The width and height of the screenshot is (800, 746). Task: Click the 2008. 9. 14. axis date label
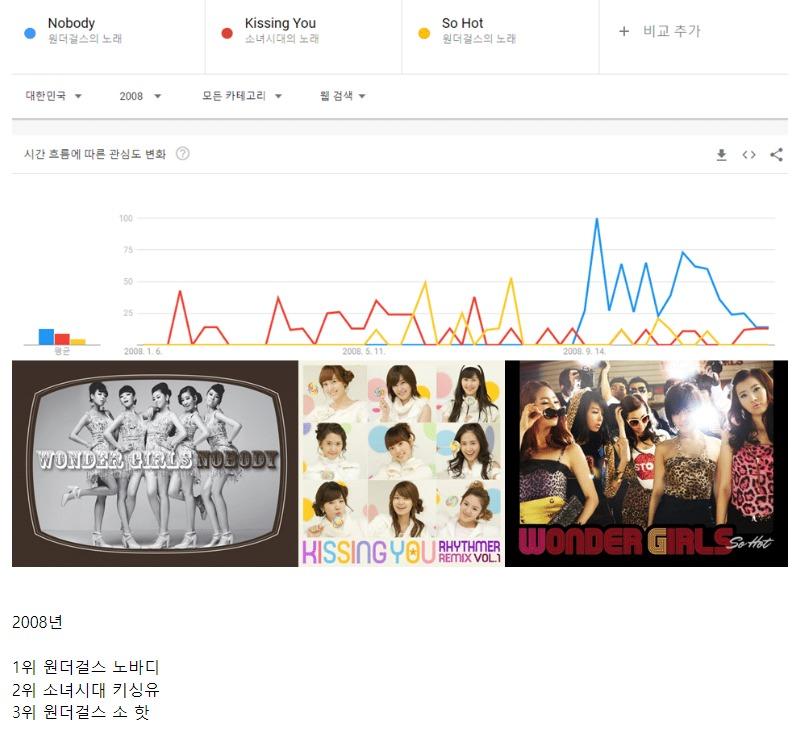click(584, 352)
